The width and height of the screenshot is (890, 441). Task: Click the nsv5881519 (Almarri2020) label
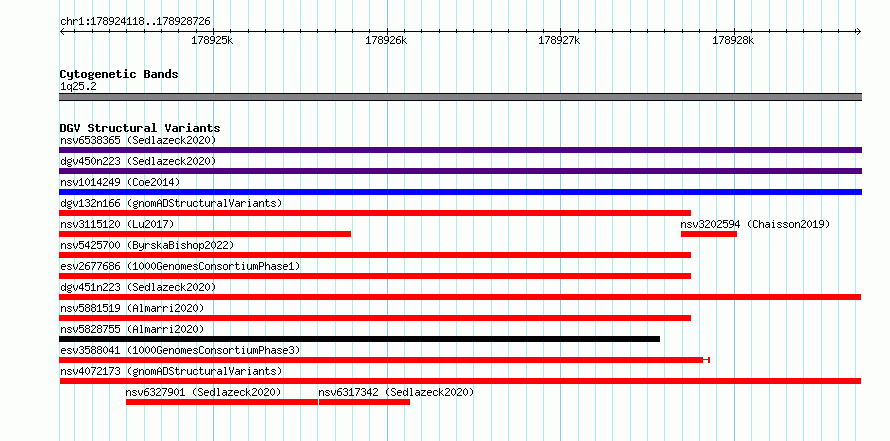click(x=132, y=308)
